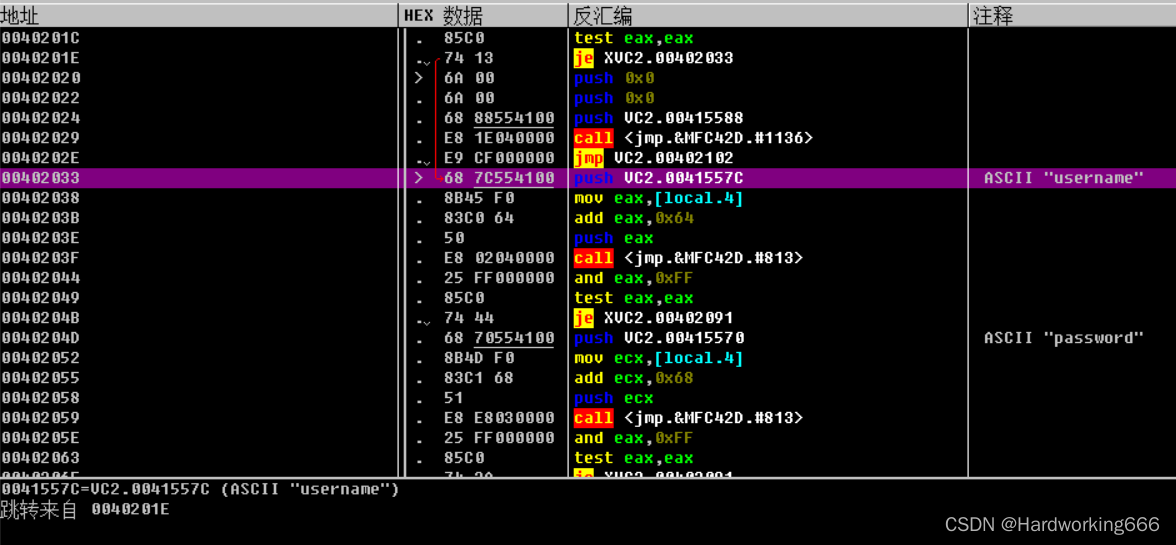Click the HEX 数据 column header
Viewport: 1176px width, 545px height.
coord(483,15)
